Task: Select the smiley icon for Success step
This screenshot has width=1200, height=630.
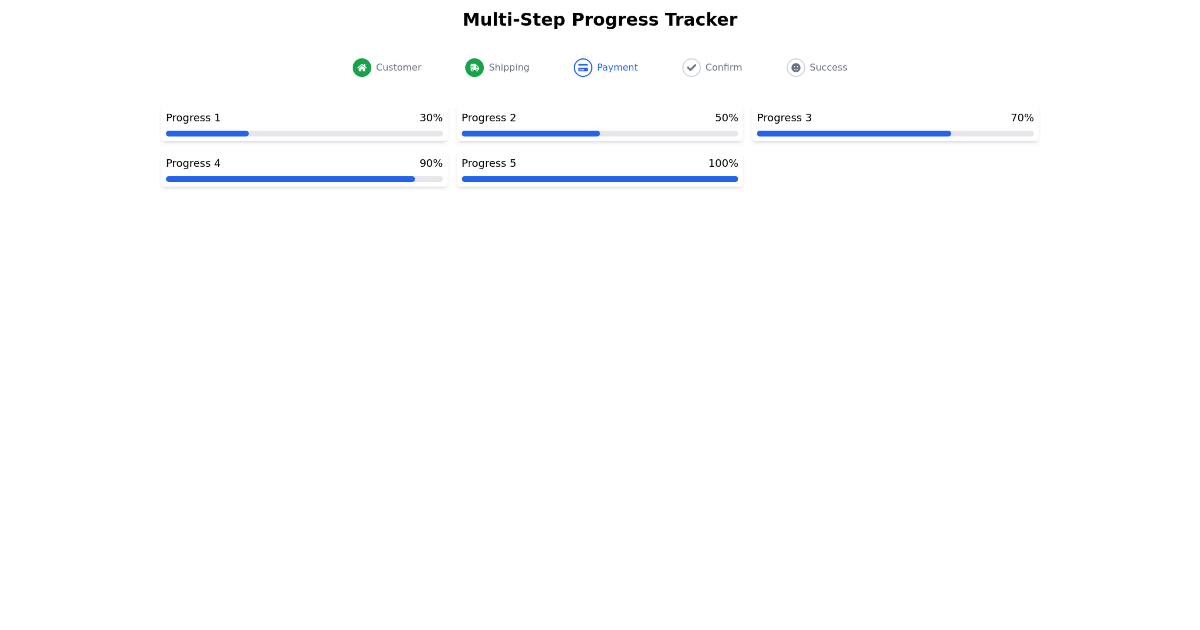Action: (x=796, y=67)
